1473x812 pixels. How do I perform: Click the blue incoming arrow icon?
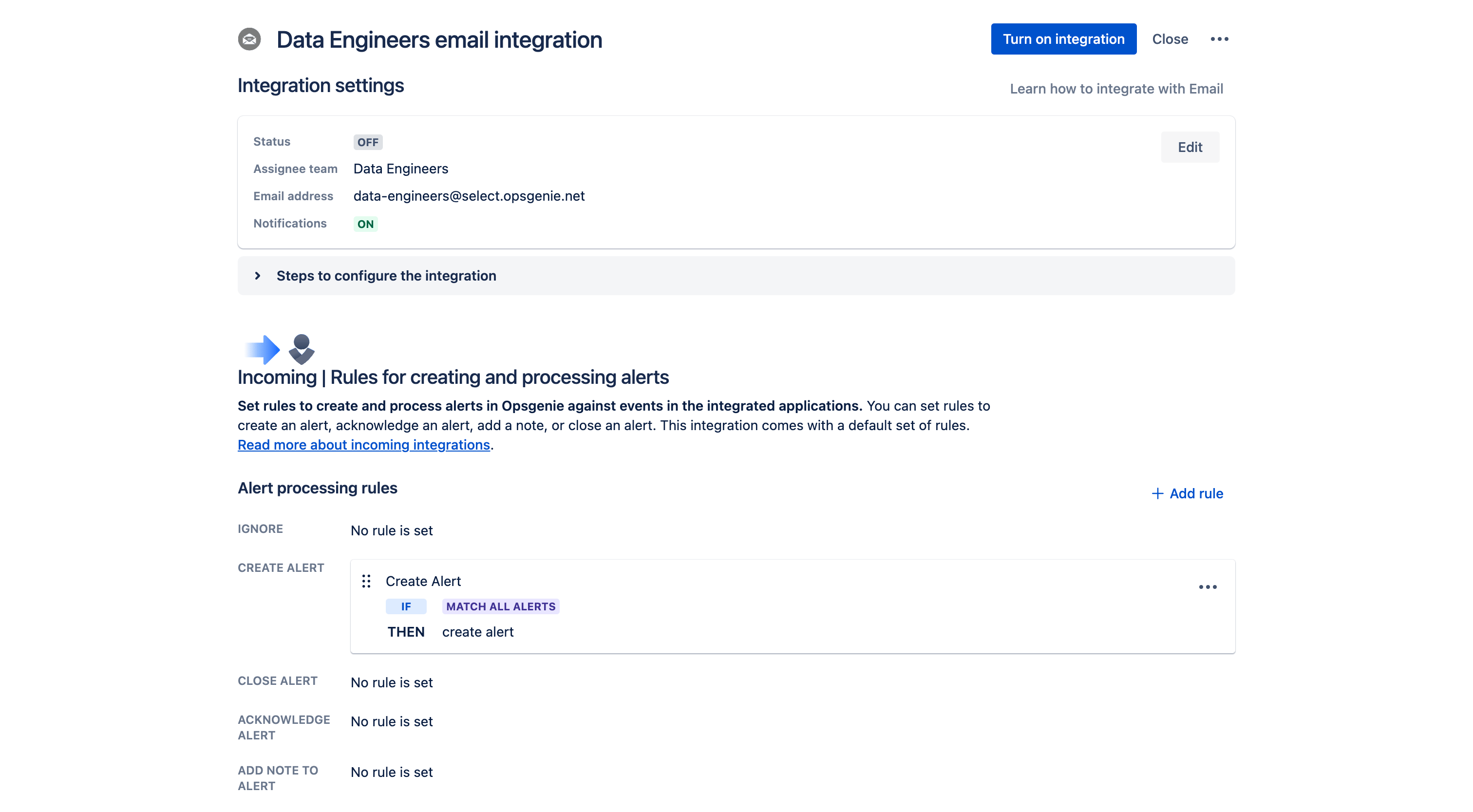point(263,349)
